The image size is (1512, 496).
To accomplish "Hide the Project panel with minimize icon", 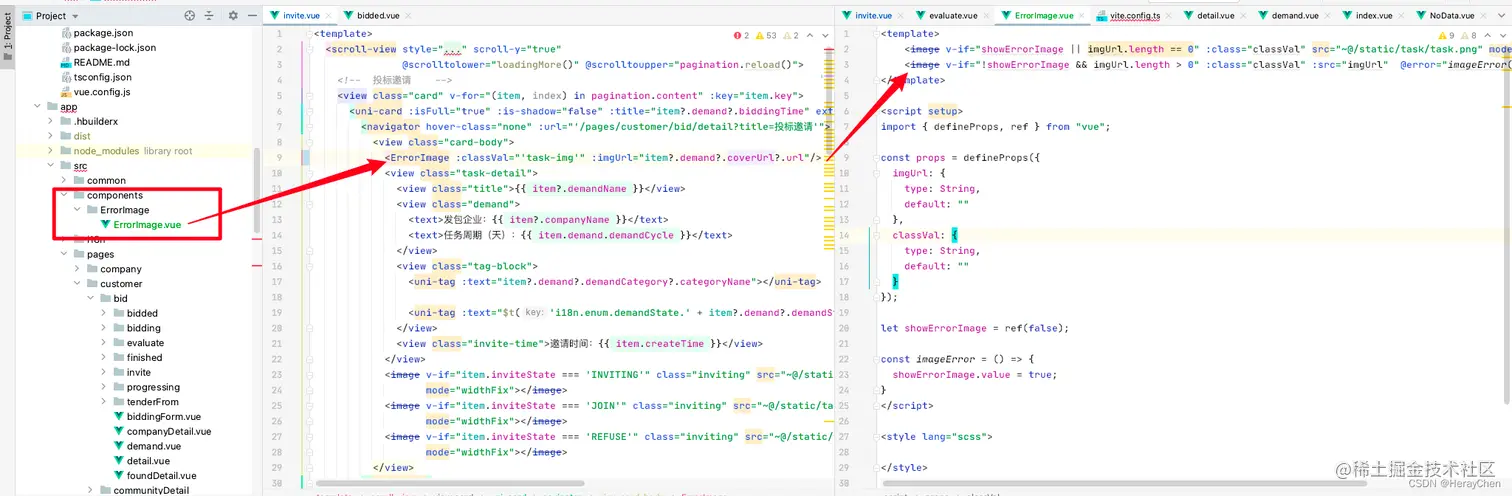I will [251, 16].
